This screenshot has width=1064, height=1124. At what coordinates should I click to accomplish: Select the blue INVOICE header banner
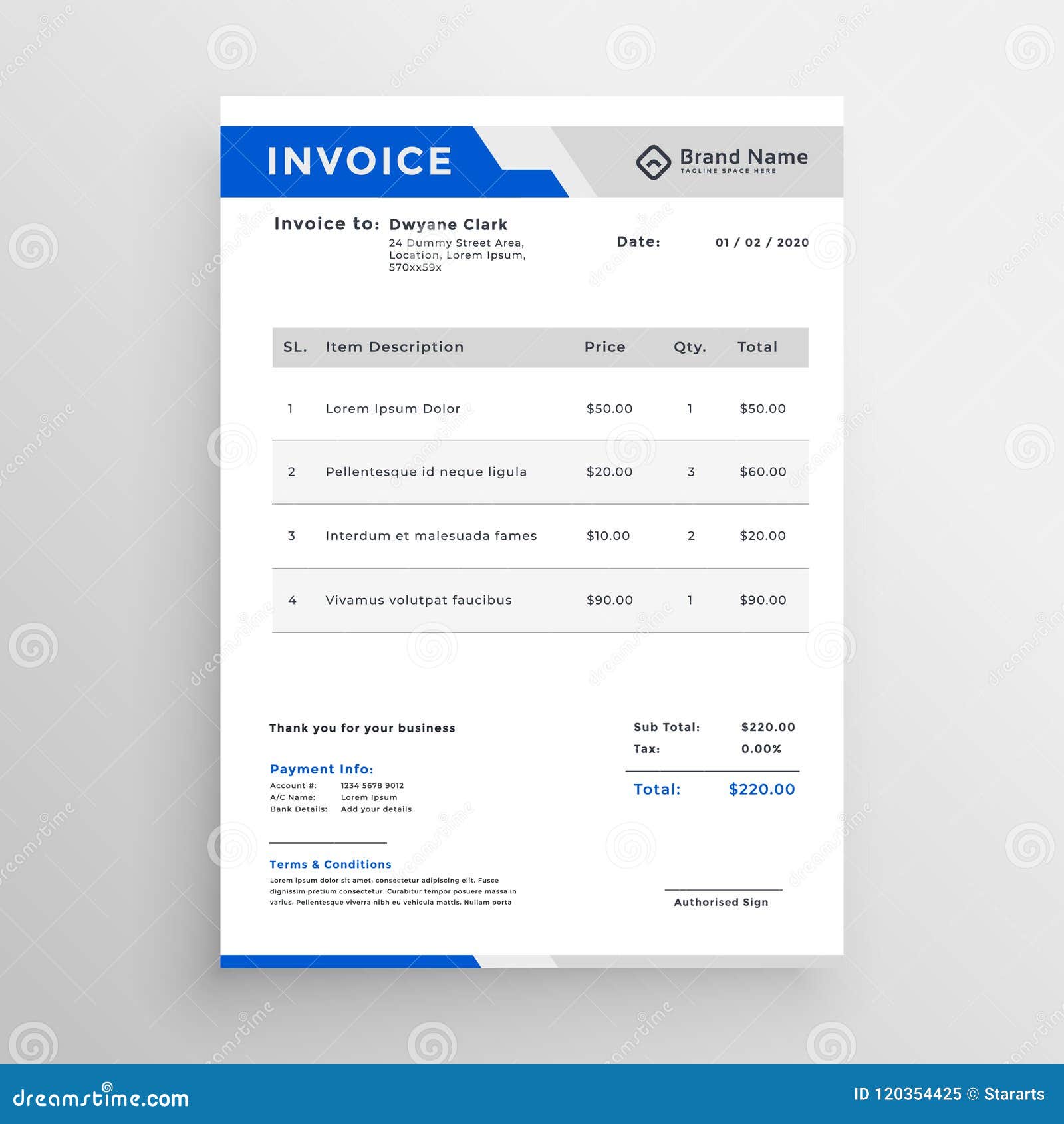tap(359, 160)
